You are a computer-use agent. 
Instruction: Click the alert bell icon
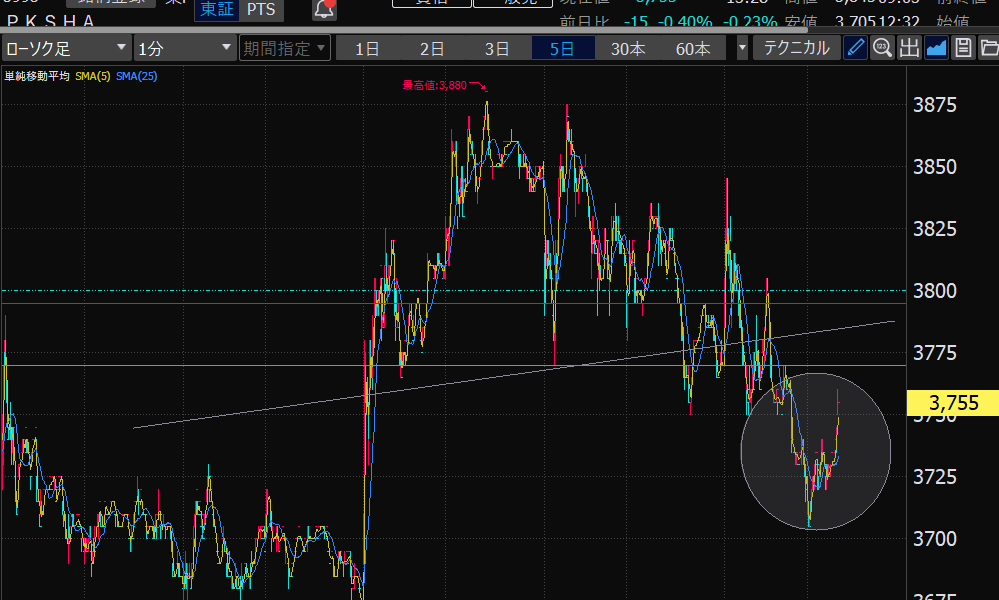(x=324, y=10)
